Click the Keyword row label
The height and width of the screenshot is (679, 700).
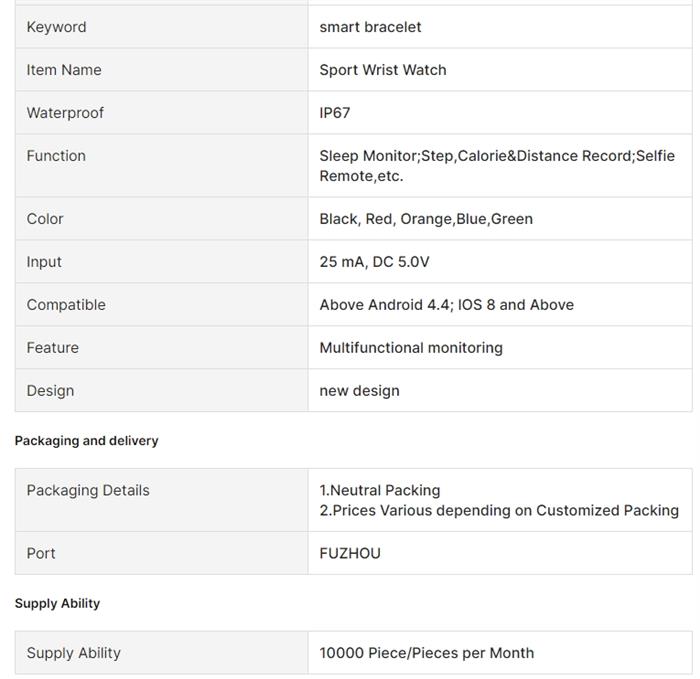click(56, 27)
